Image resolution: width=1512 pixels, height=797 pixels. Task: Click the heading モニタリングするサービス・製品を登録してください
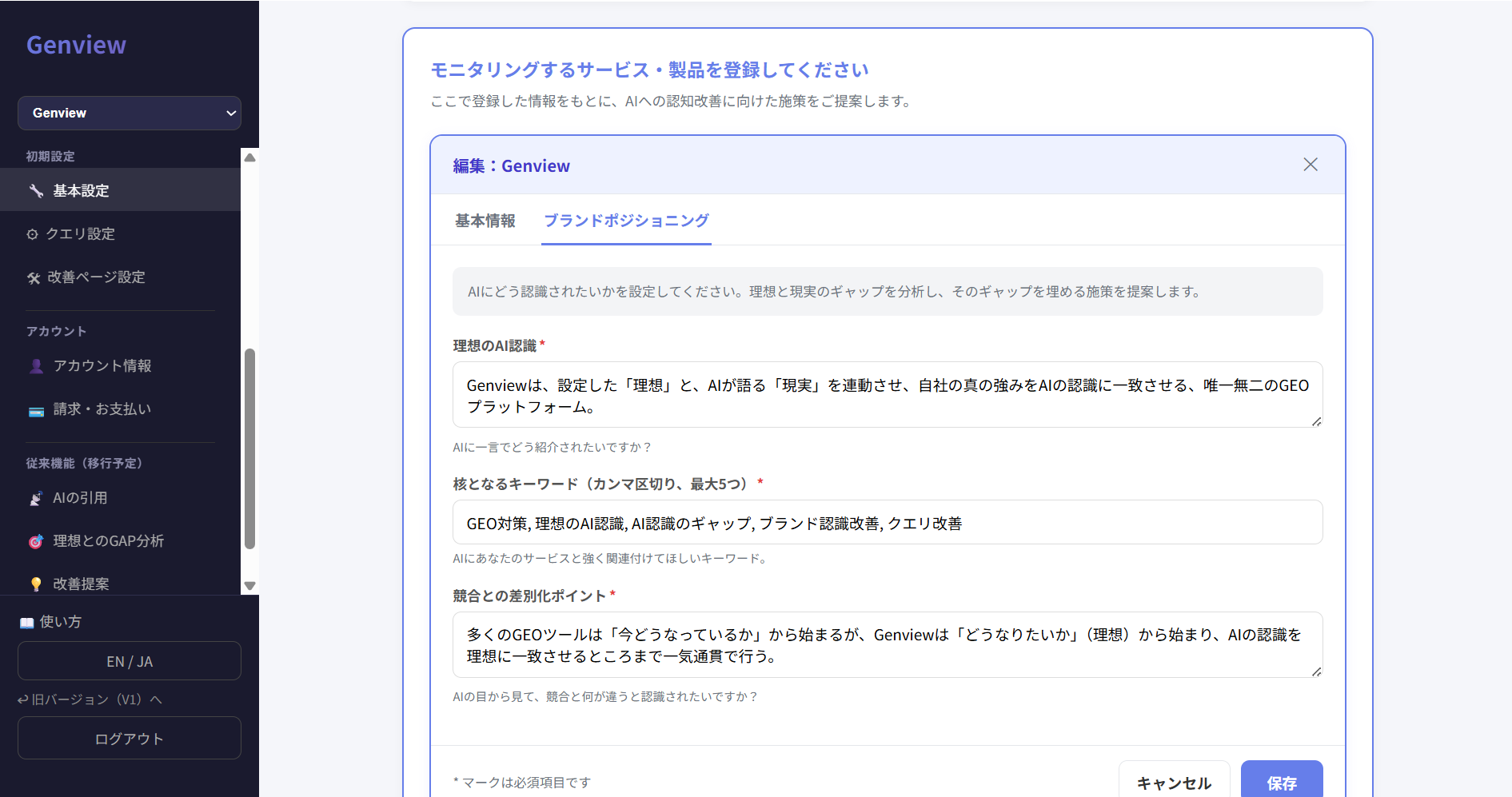tap(649, 70)
